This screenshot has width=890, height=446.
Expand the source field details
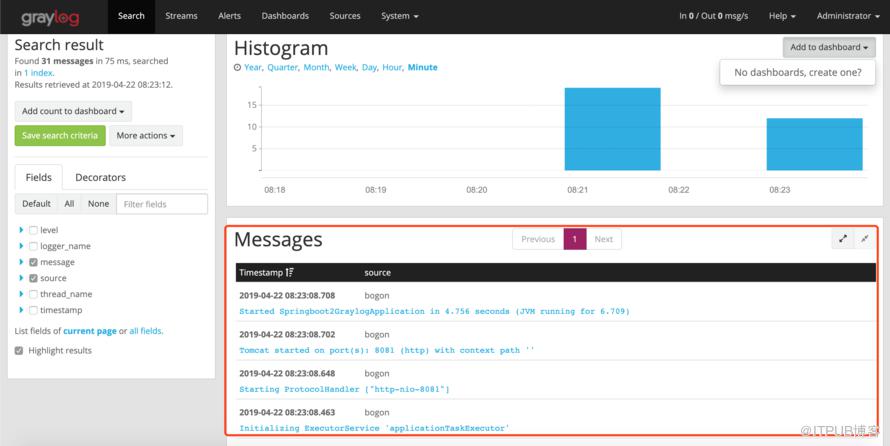[21, 278]
